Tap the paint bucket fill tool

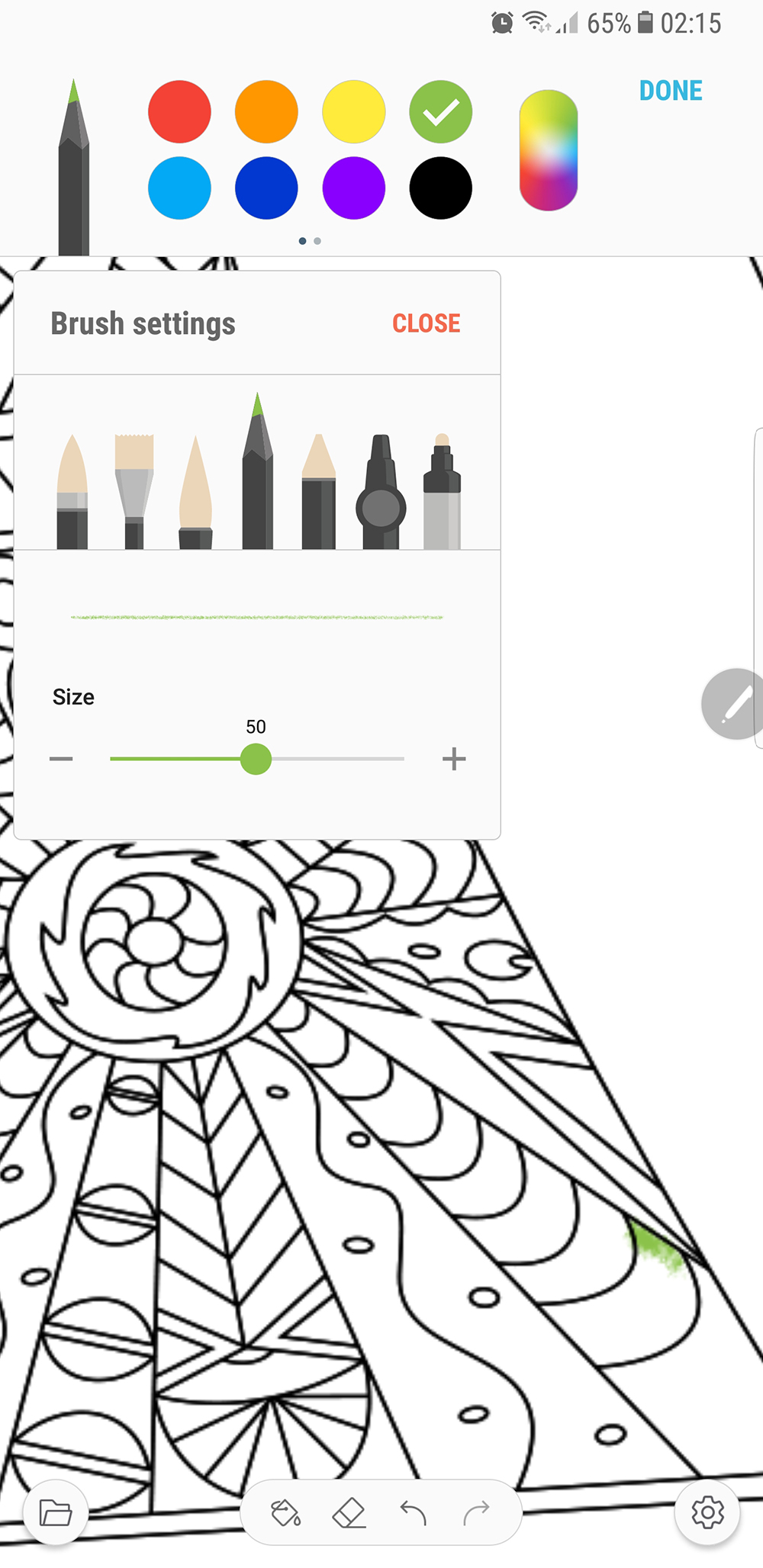coord(286,1512)
